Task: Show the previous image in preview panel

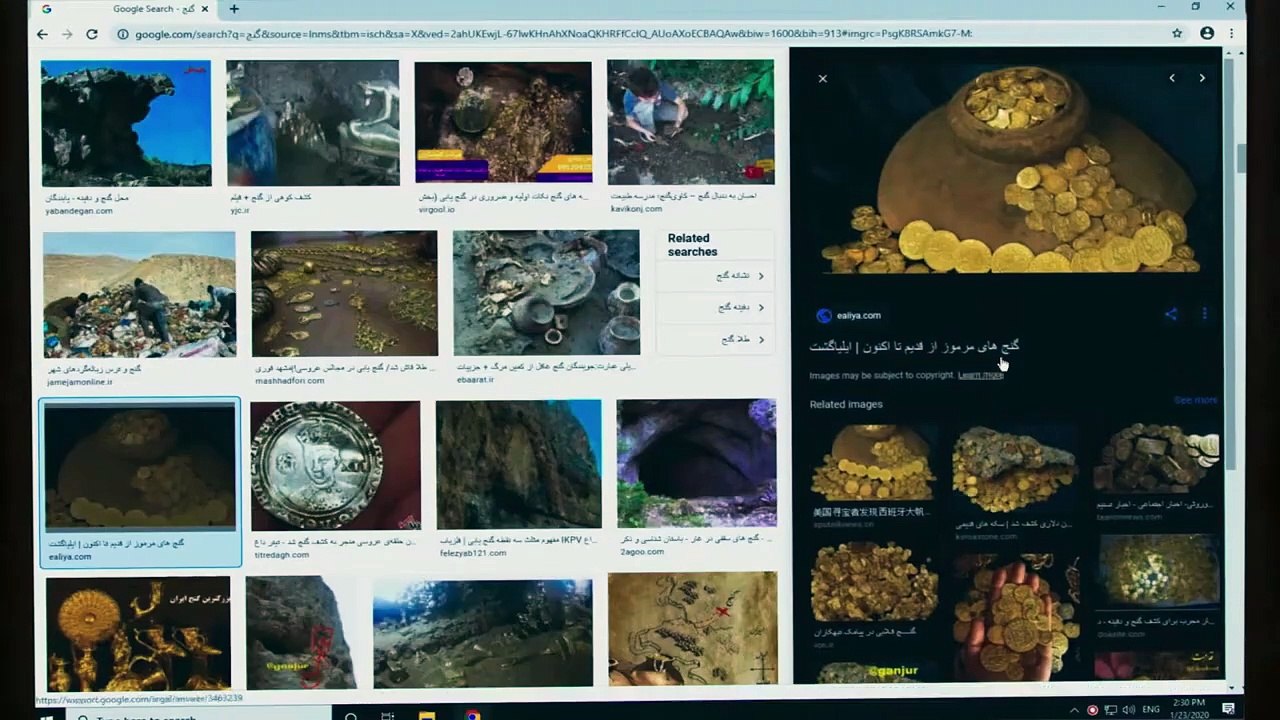Action: (x=1172, y=78)
